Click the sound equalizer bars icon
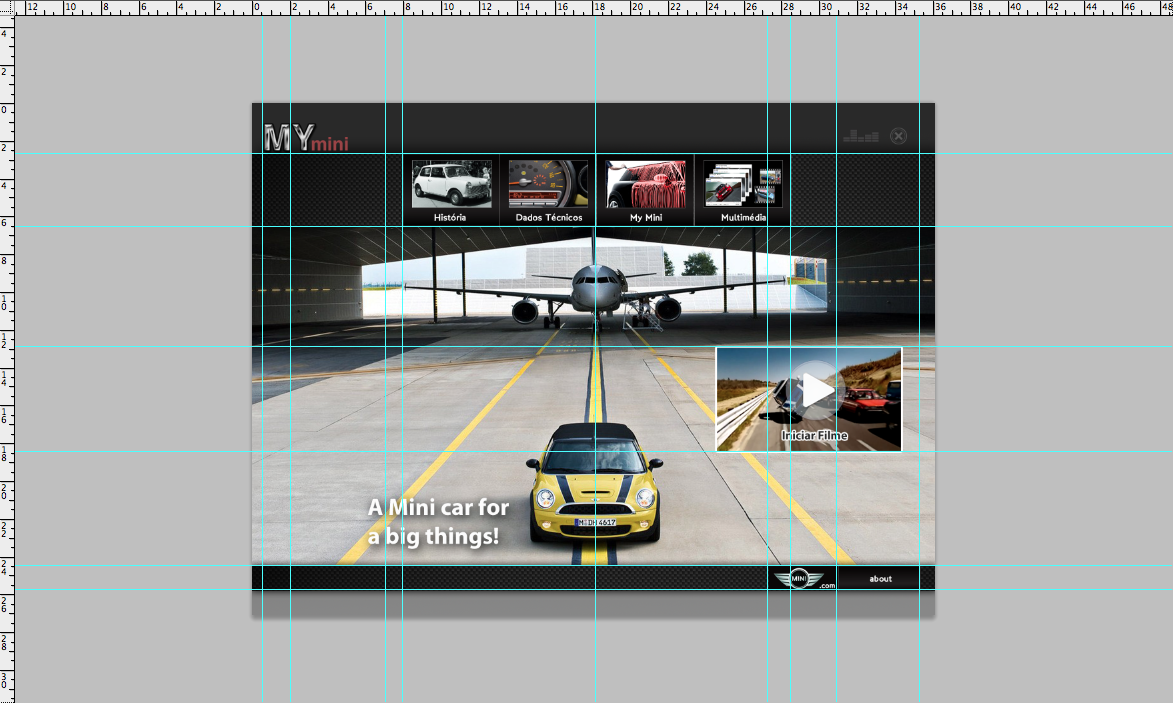The width and height of the screenshot is (1173, 703). [860, 136]
